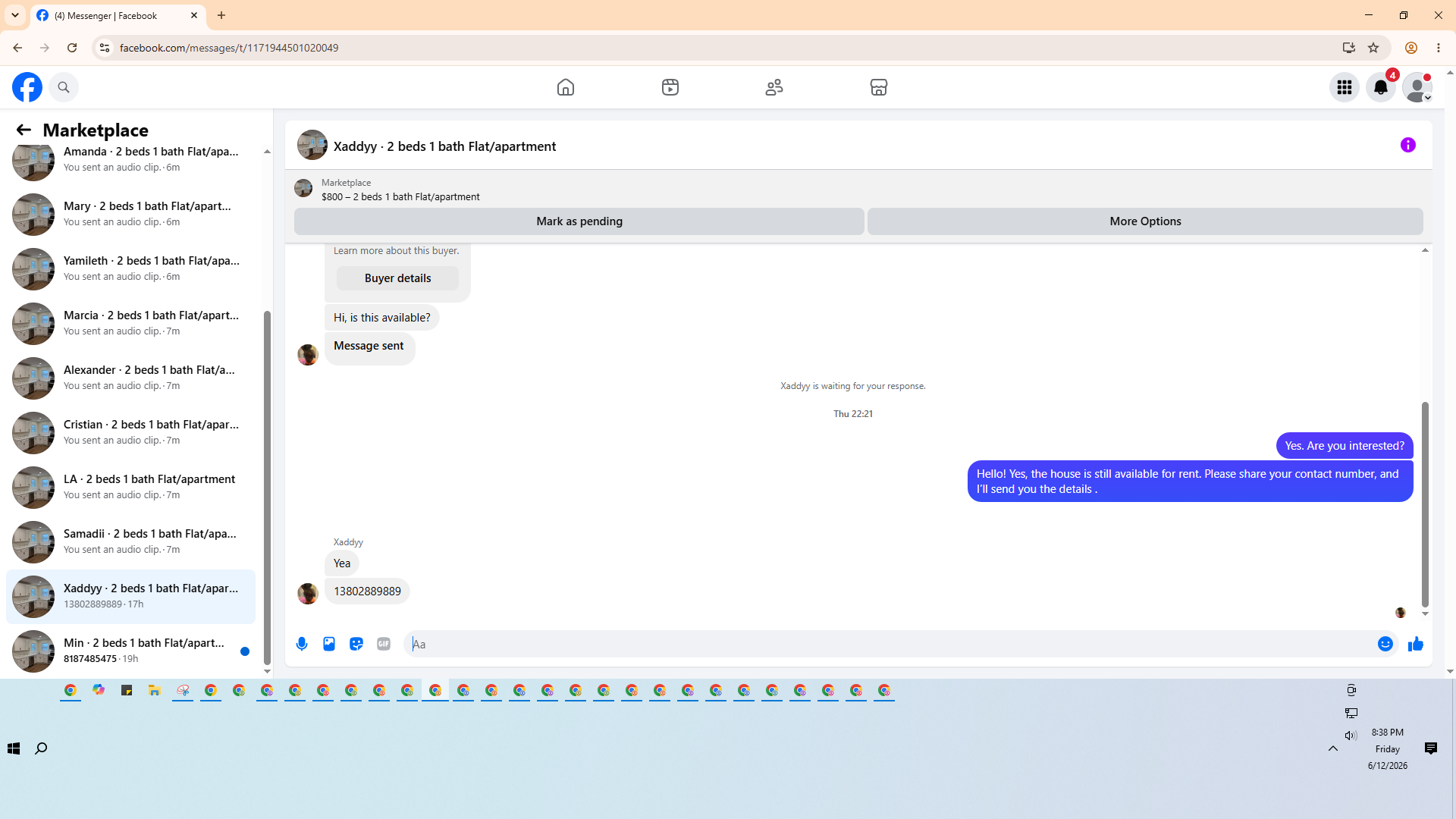Open the Windows notification center icon

[1431, 748]
